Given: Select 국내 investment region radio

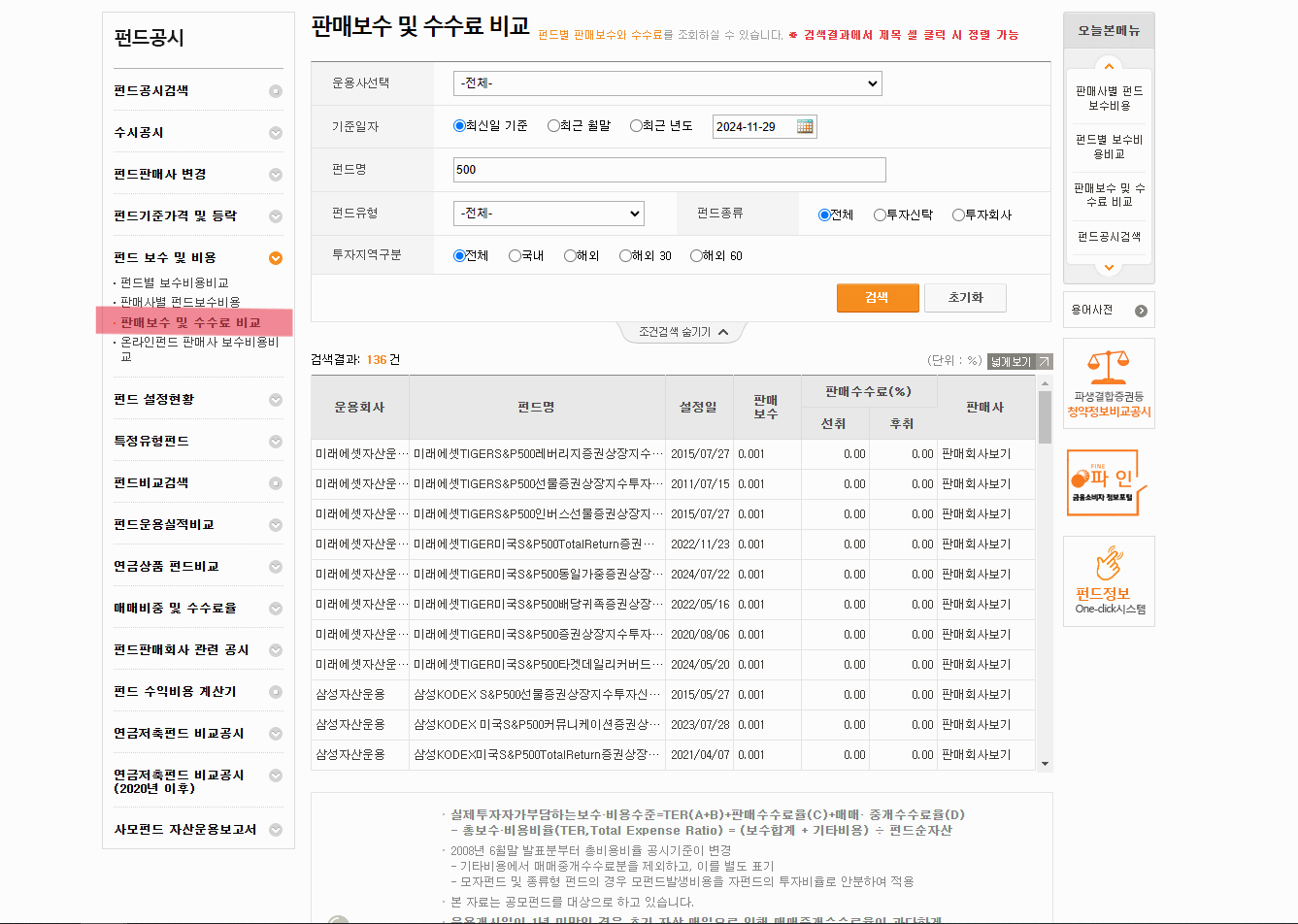Looking at the screenshot, I should 515,255.
